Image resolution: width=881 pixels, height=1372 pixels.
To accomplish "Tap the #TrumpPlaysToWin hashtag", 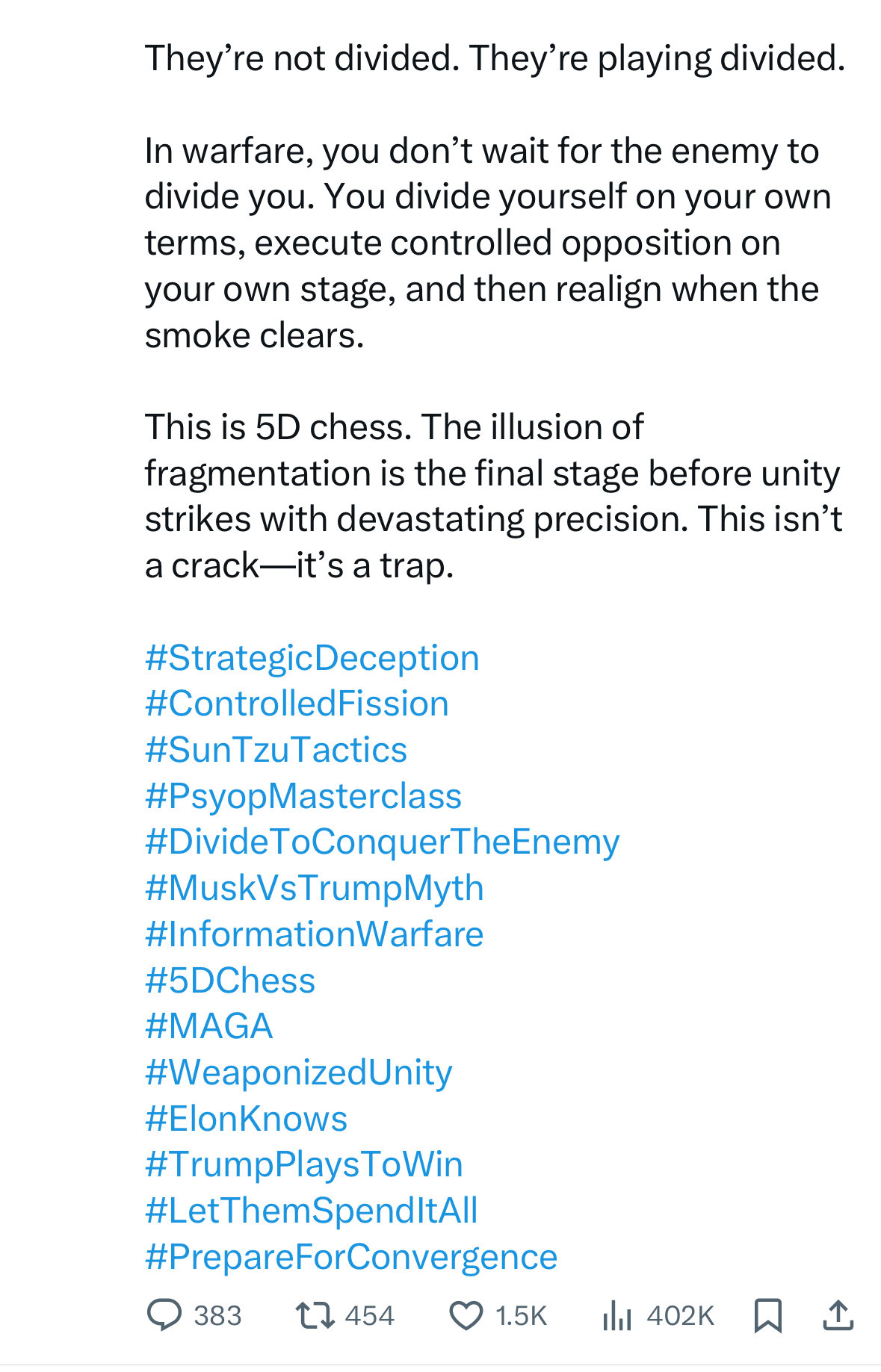I will (x=304, y=1165).
